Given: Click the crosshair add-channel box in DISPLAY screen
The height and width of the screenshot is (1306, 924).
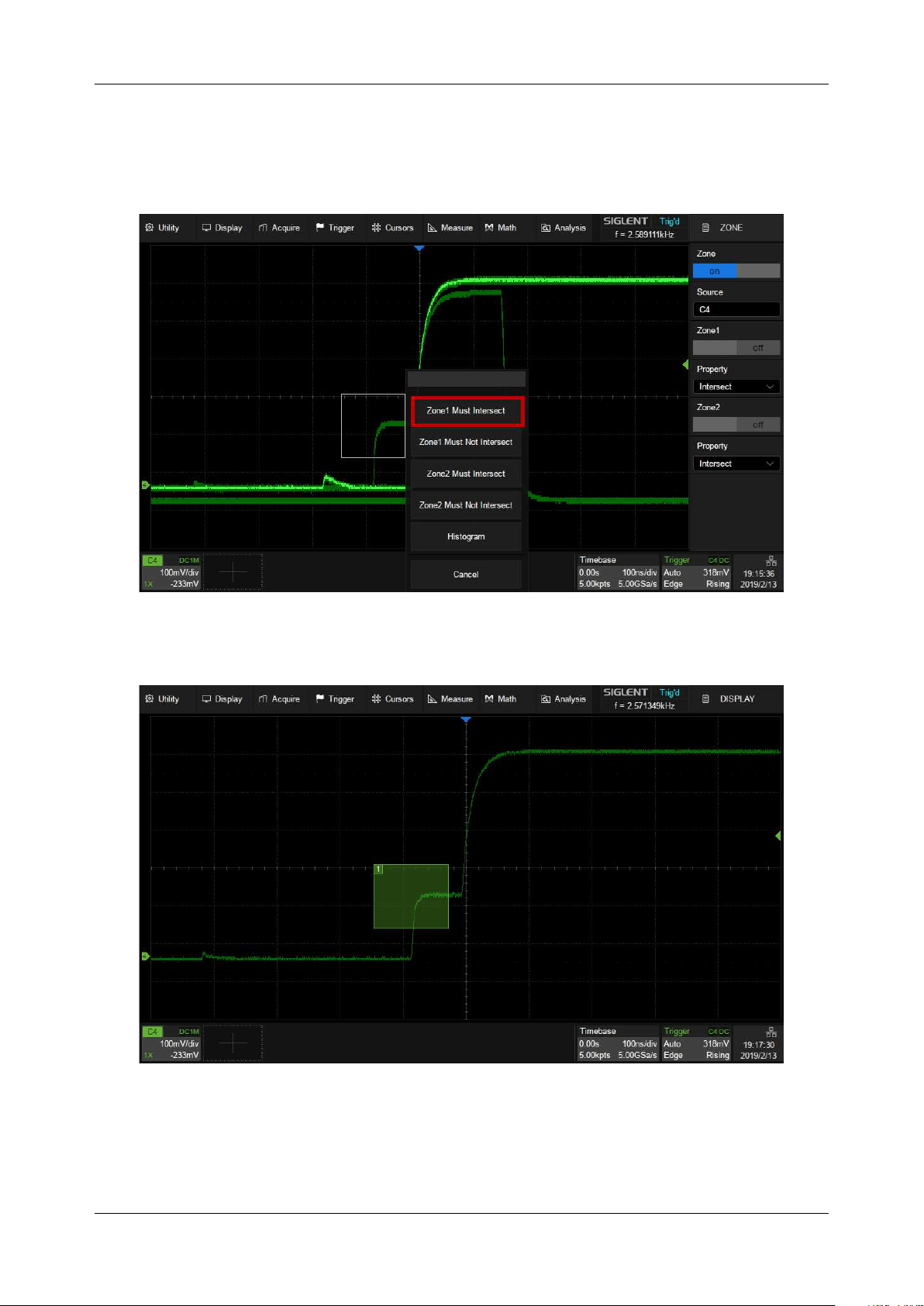Looking at the screenshot, I should tap(233, 1043).
